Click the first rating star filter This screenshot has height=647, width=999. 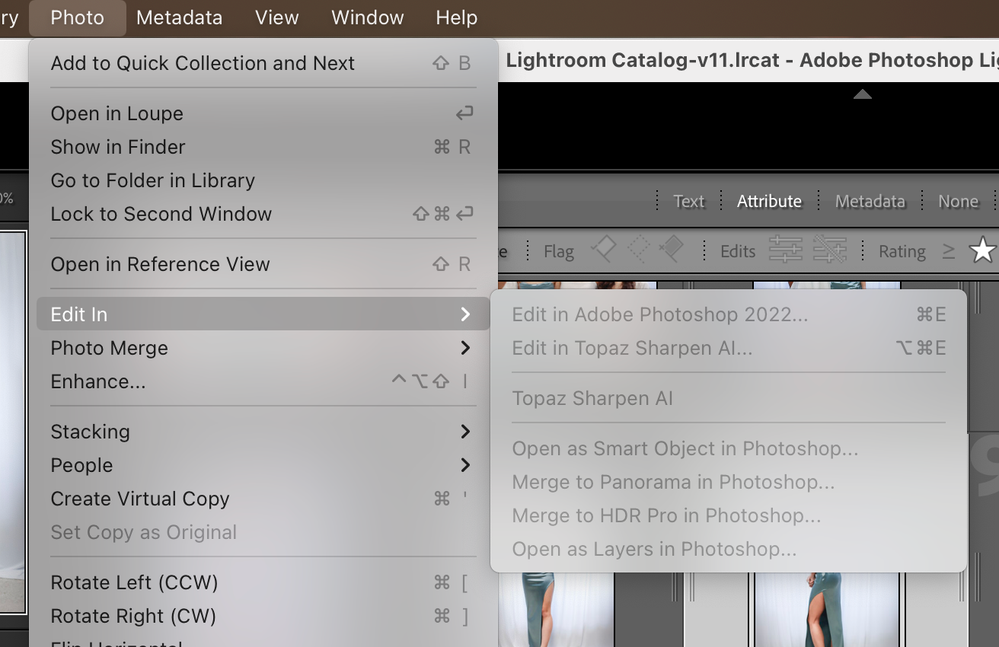click(x=982, y=251)
